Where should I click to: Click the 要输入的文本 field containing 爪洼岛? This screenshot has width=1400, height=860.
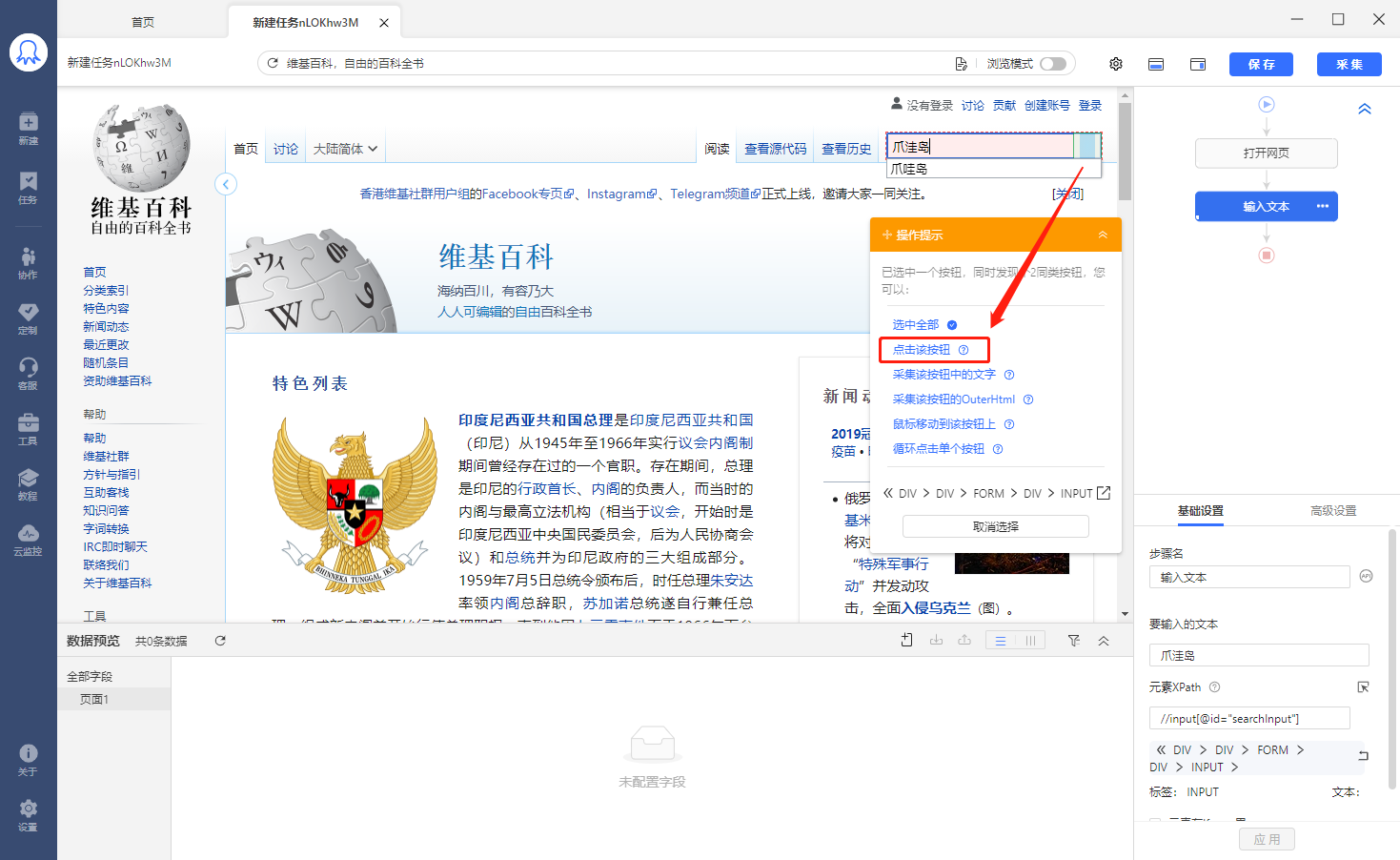coord(1259,655)
